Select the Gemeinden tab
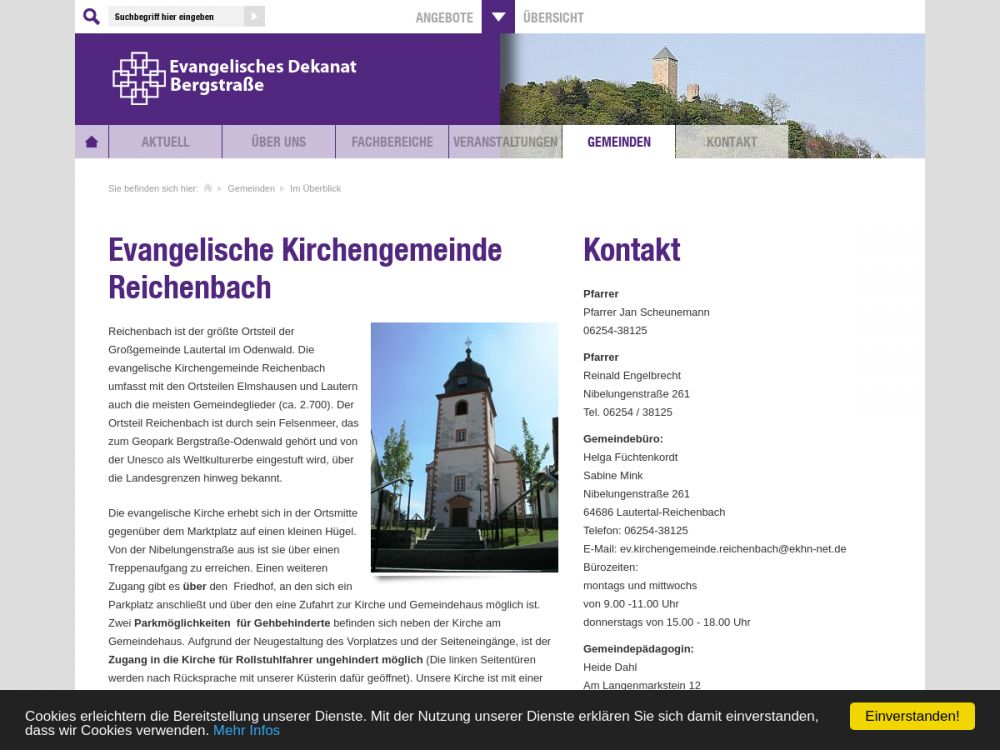The image size is (1000, 750). pos(619,142)
